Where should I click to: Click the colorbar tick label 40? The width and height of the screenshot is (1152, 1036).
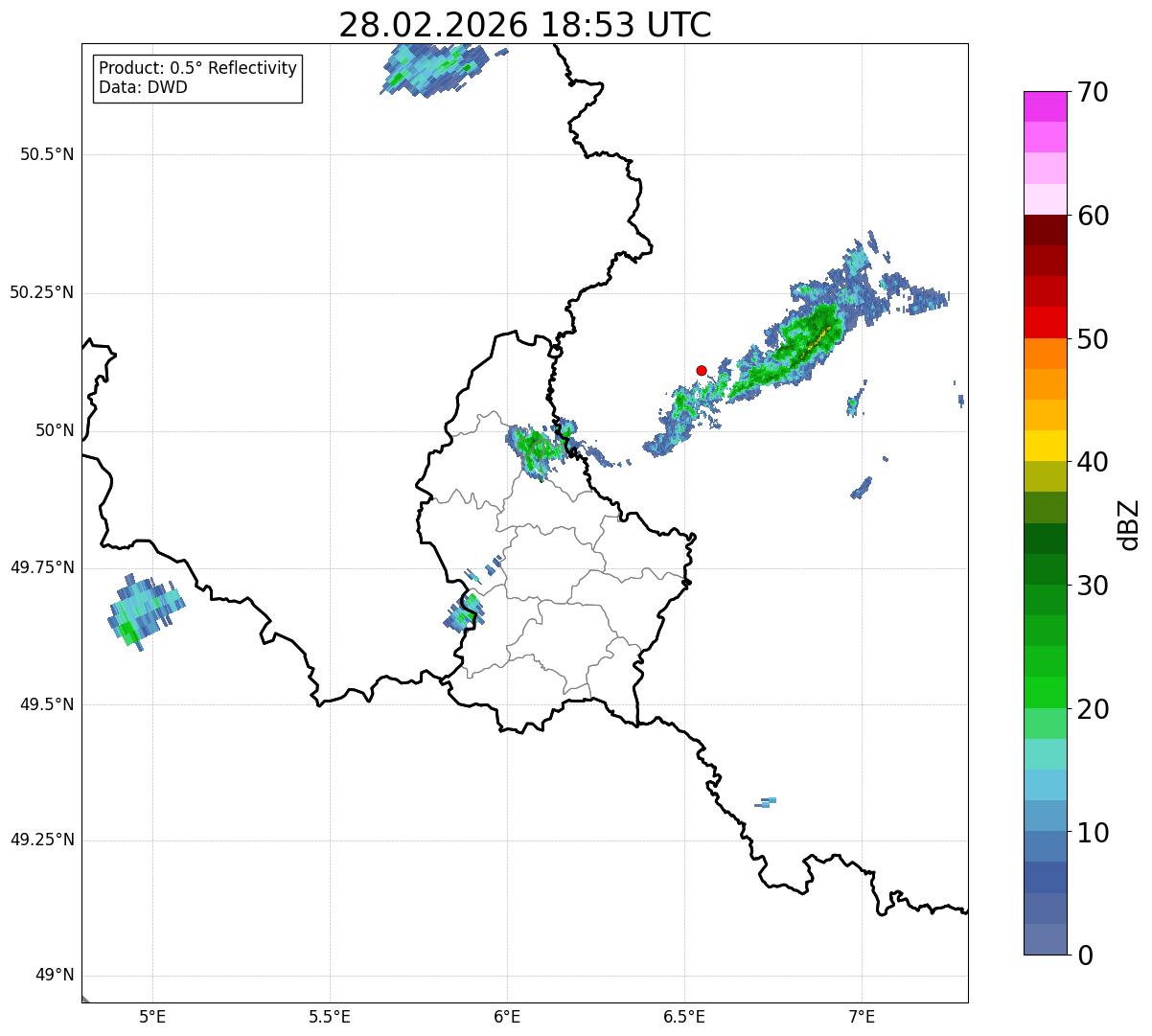point(1092,462)
